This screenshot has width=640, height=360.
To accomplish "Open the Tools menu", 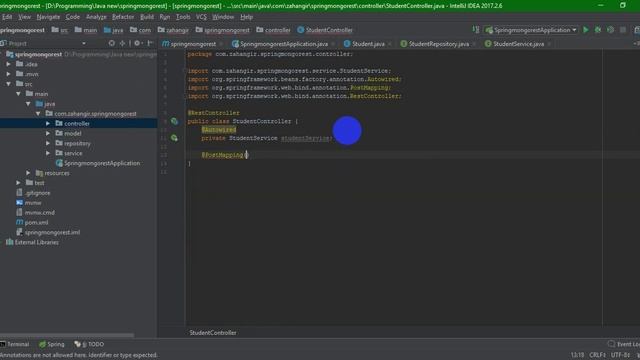I will coord(183,17).
